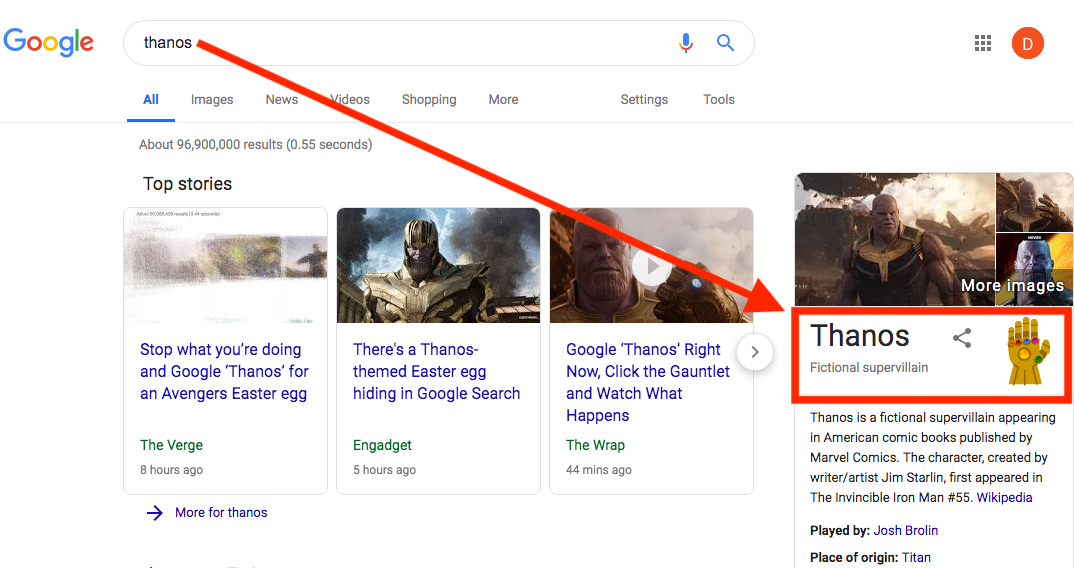Click the Josh Brolin link
The width and height of the screenshot is (1074, 568).
coord(906,530)
